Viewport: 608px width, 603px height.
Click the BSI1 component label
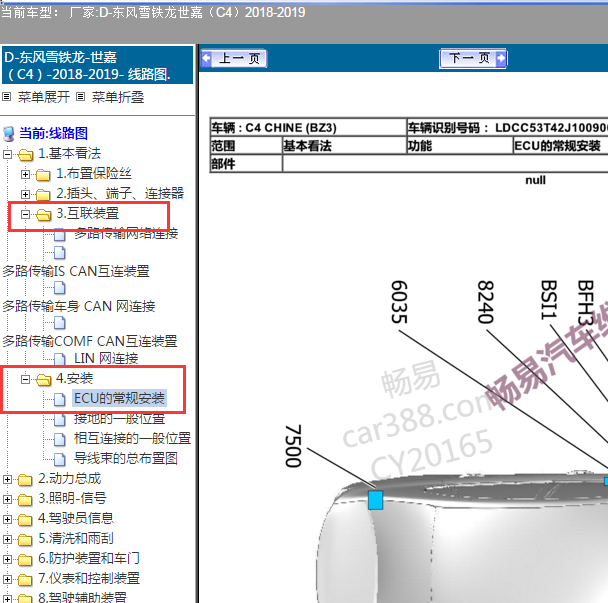click(549, 299)
